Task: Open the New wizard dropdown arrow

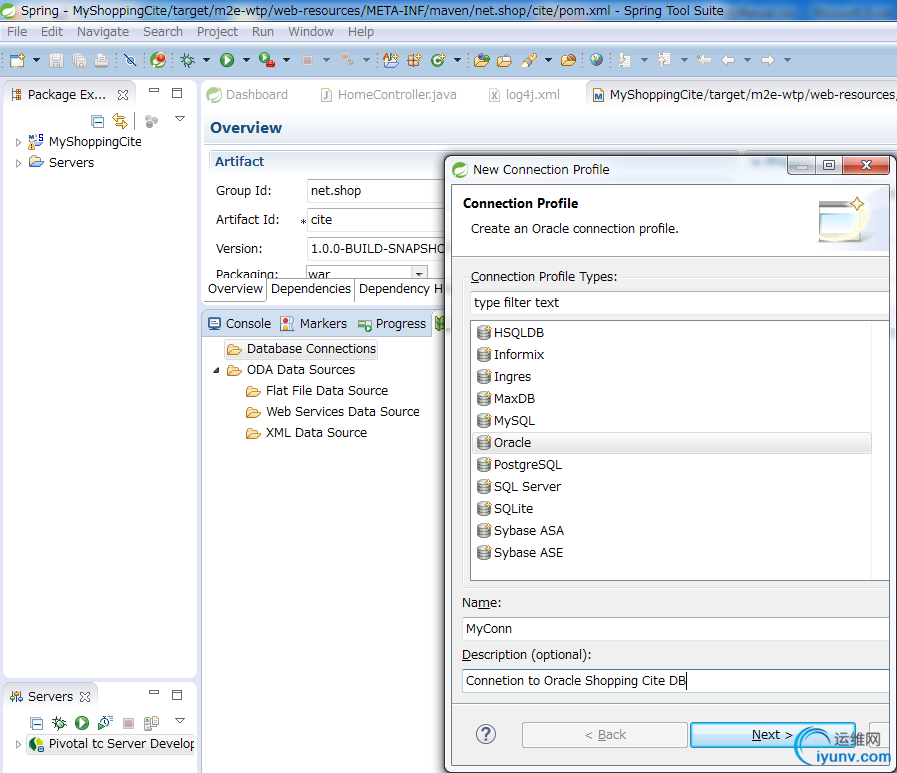Action: click(36, 60)
